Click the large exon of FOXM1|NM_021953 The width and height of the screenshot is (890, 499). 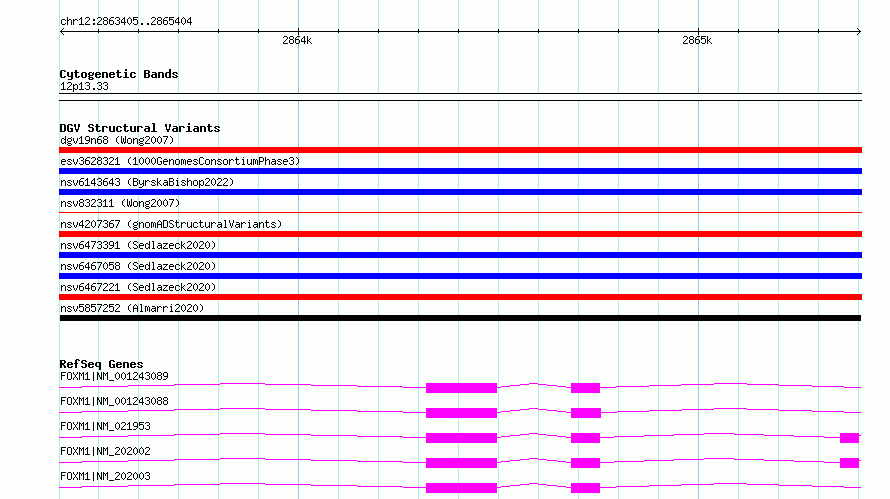(x=461, y=438)
